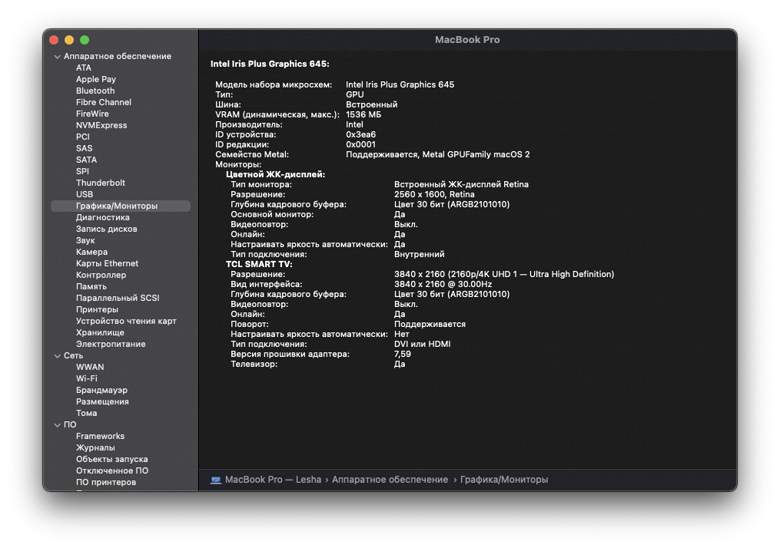Click the Цветной ЖК-дисплей heading
The image size is (780, 548).
(275, 174)
